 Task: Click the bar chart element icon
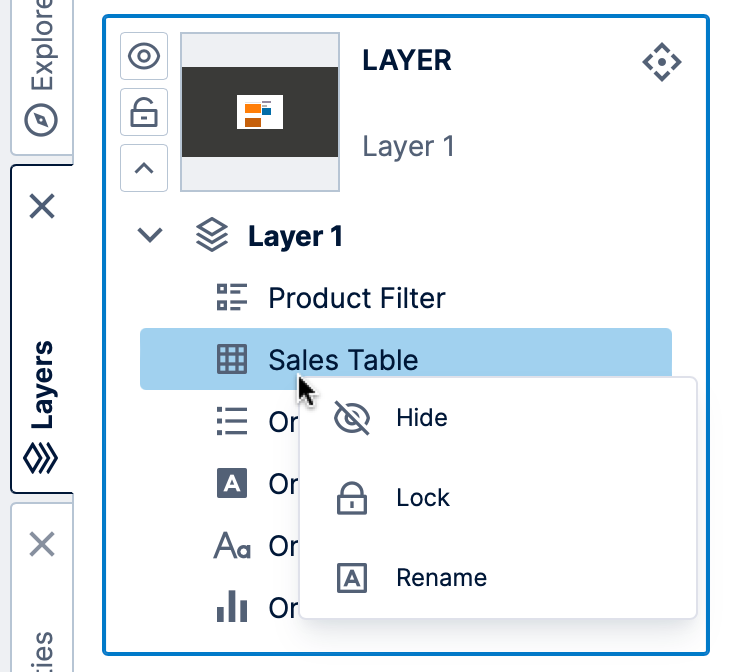point(232,607)
